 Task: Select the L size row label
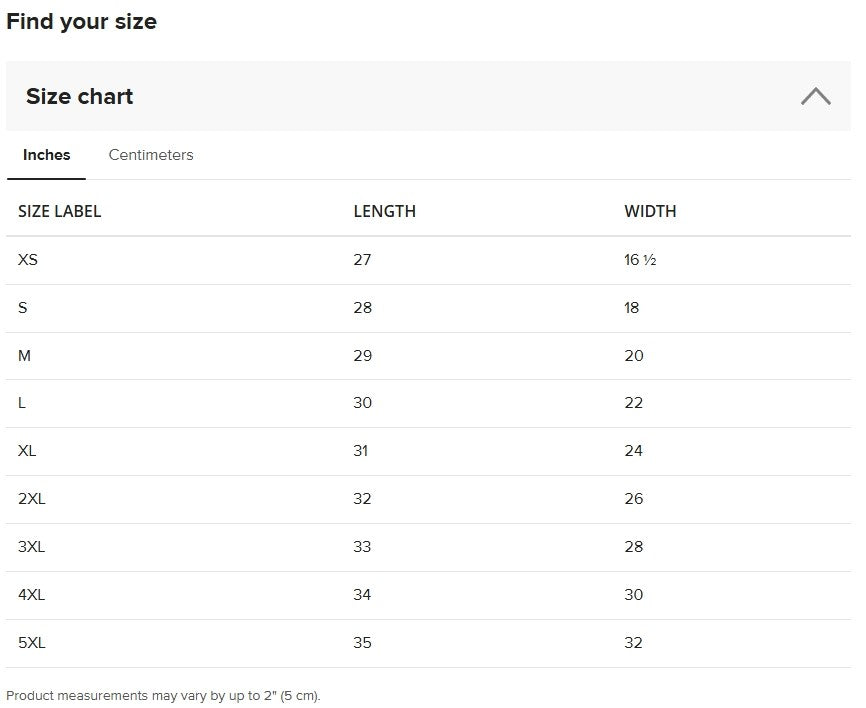(x=22, y=403)
